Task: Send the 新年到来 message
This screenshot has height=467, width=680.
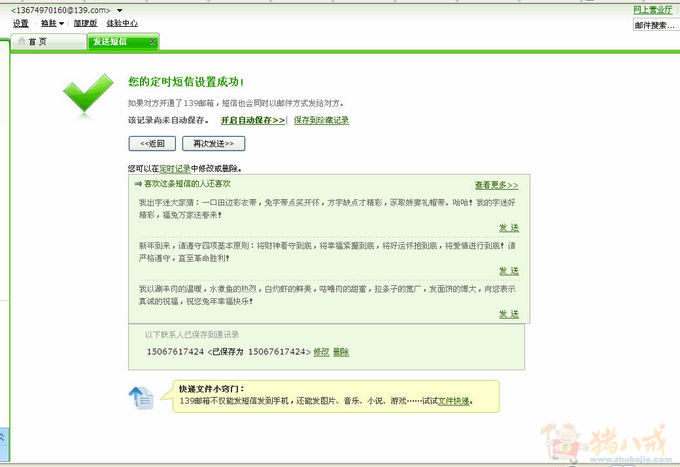Action: click(509, 271)
